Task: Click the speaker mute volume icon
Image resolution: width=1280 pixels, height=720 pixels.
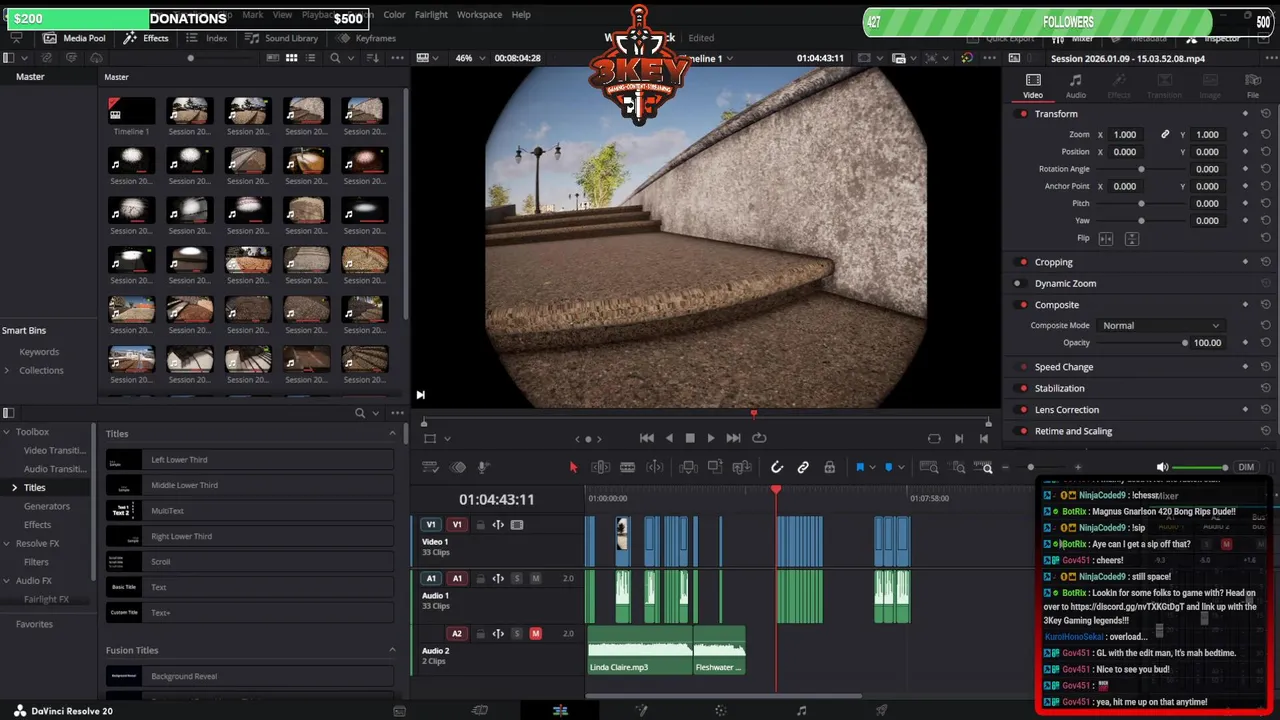Action: (1162, 467)
